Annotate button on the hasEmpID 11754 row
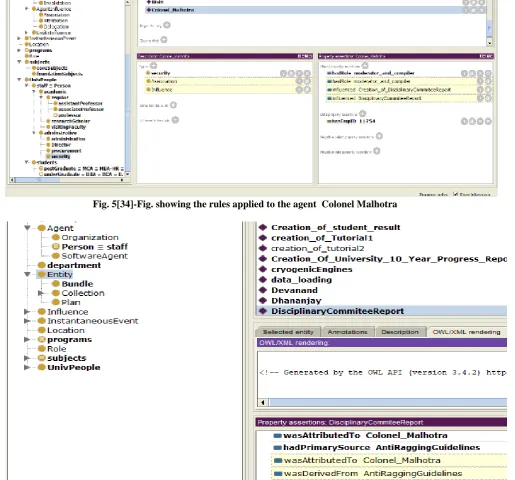Screen dimensions: 515x480 (472, 121)
